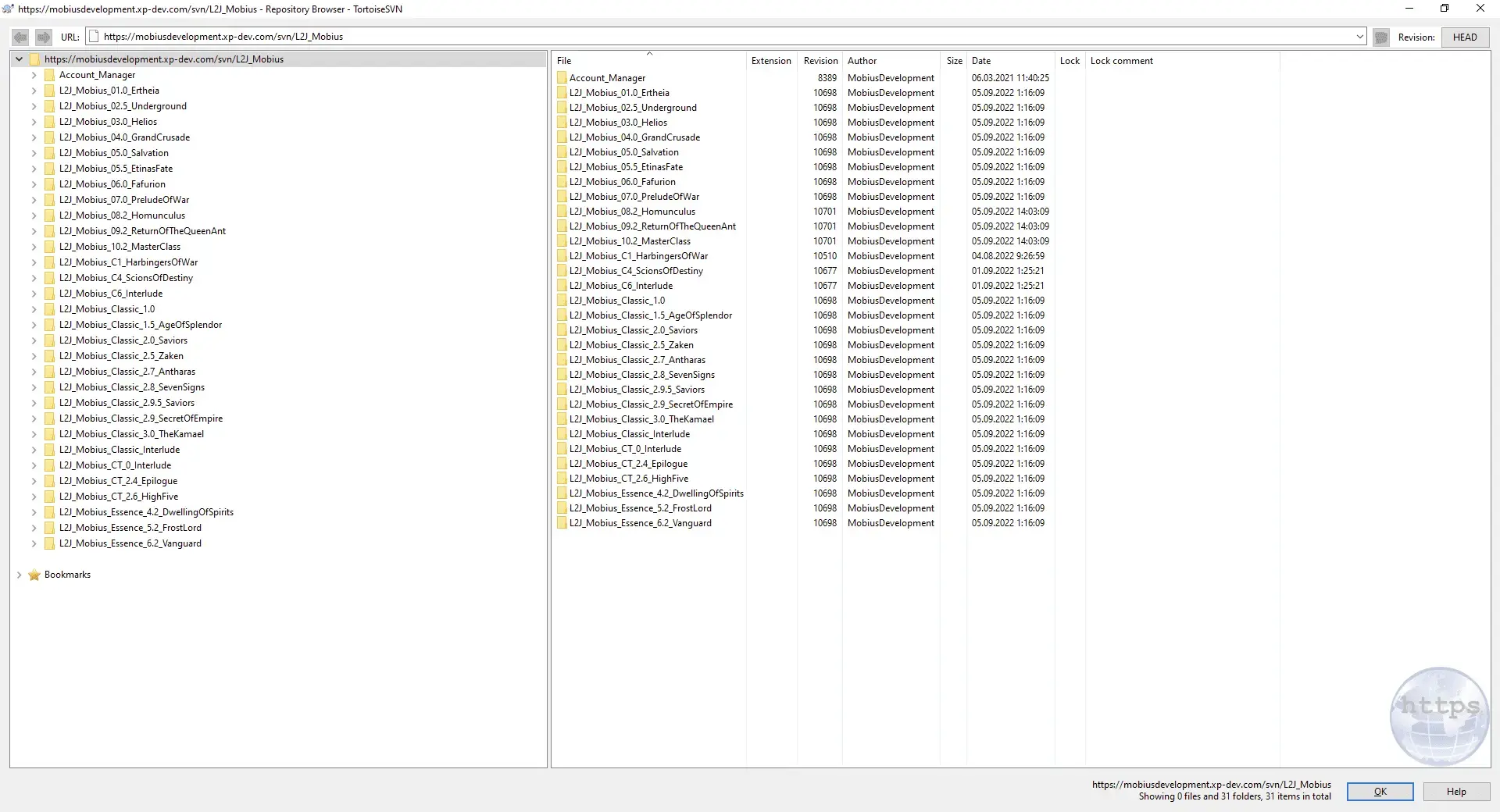Click L2J_Mobius_C4_ScionsOfDestiny folder icon in tree
The height and width of the screenshot is (812, 1500).
49,278
